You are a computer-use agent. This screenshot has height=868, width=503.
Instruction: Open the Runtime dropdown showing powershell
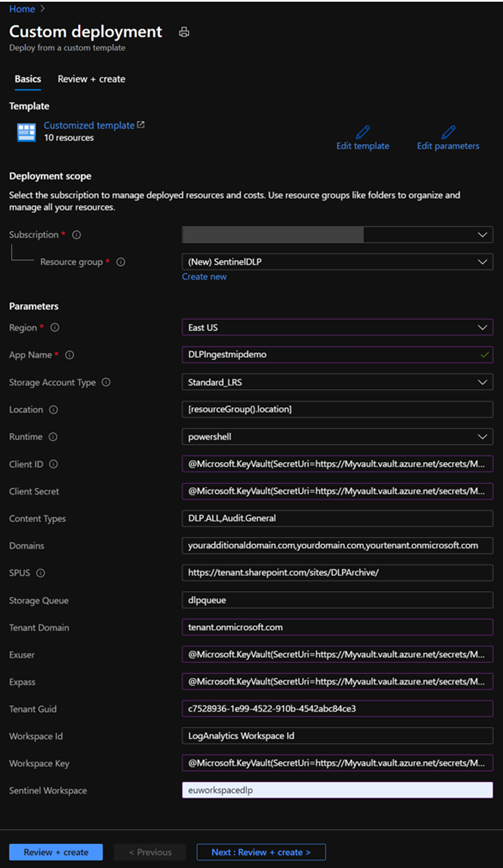(x=337, y=437)
